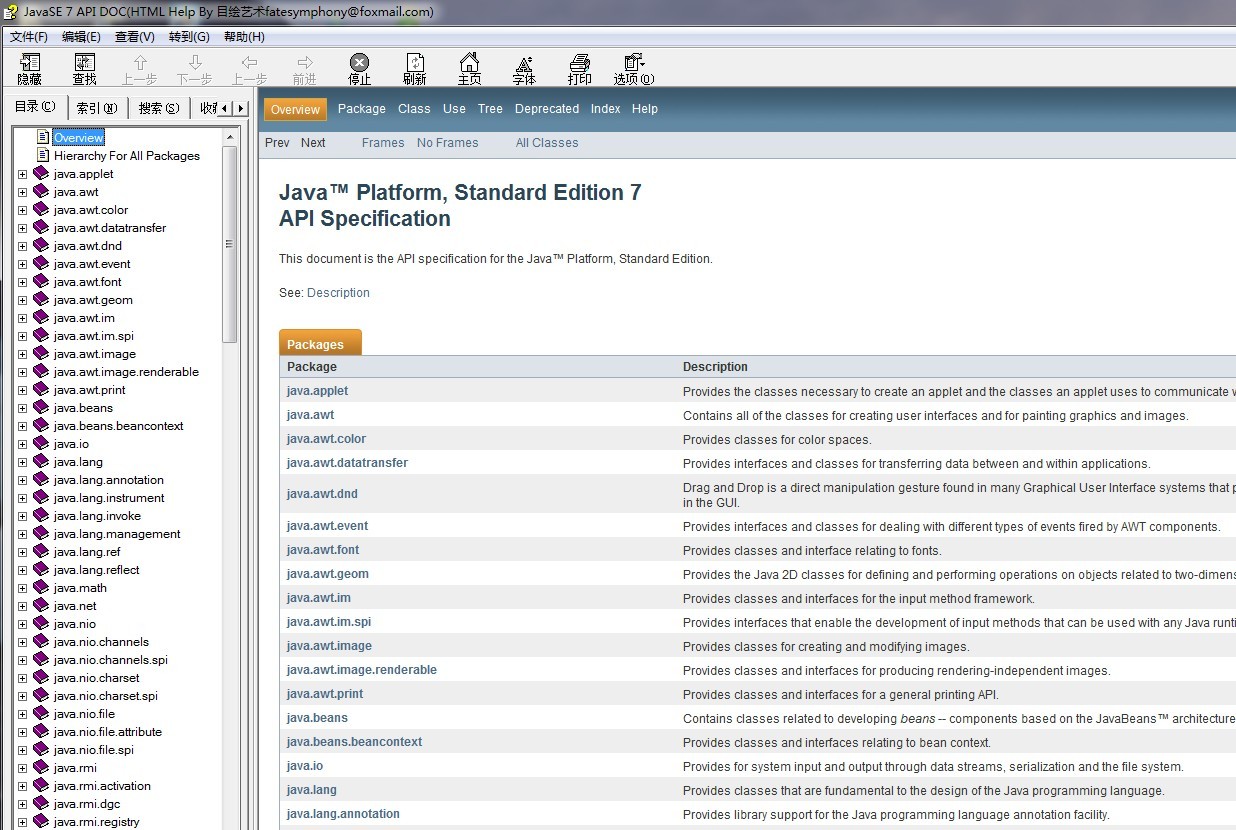
Task: Click the book icon for java.net
Action: tap(41, 605)
